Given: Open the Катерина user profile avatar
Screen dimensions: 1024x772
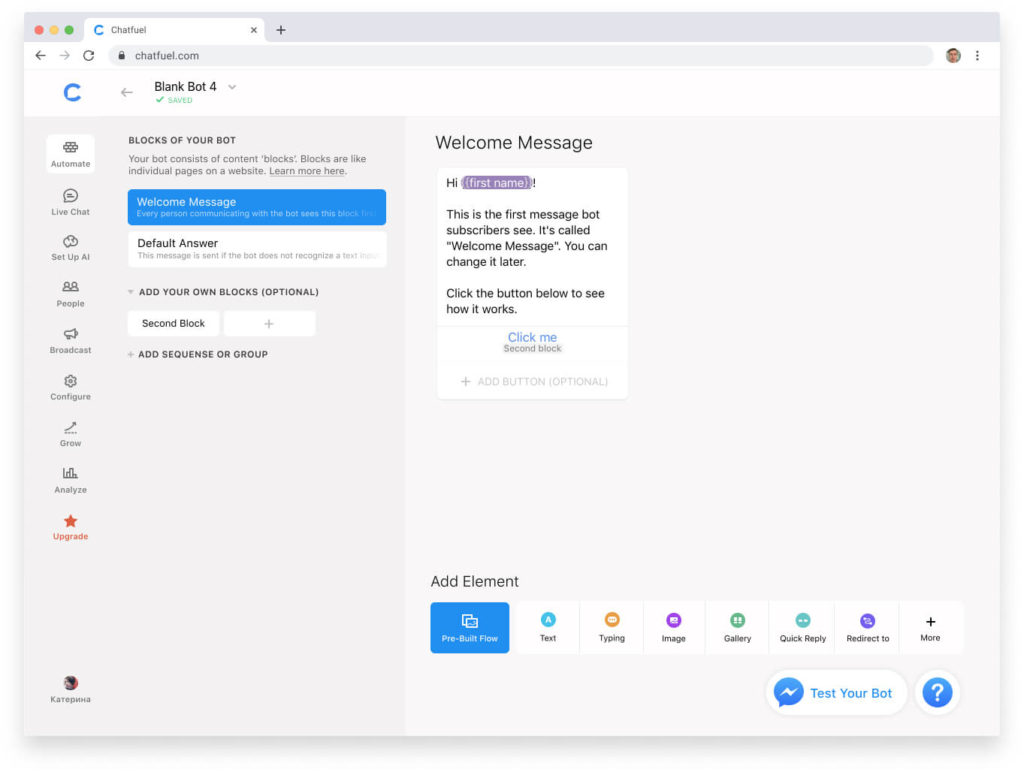Looking at the screenshot, I should [71, 683].
